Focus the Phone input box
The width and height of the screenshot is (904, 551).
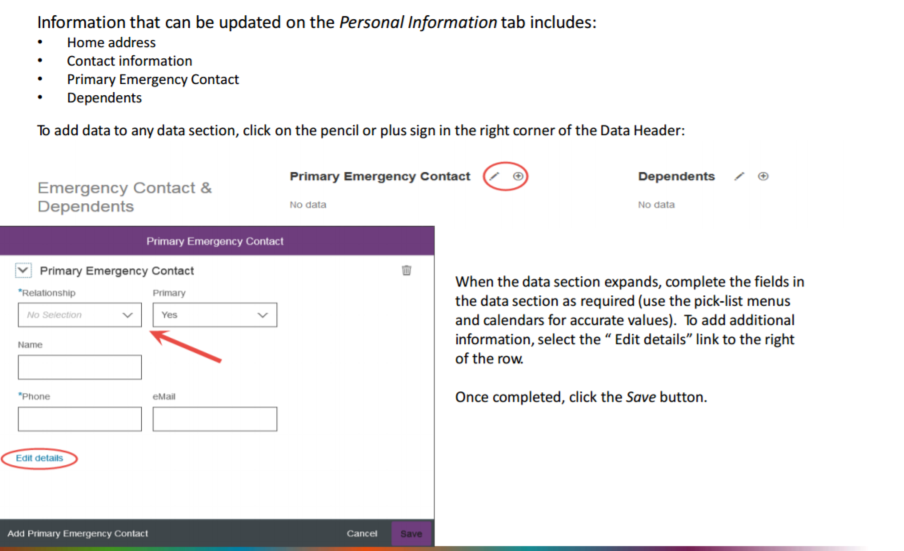pos(80,419)
